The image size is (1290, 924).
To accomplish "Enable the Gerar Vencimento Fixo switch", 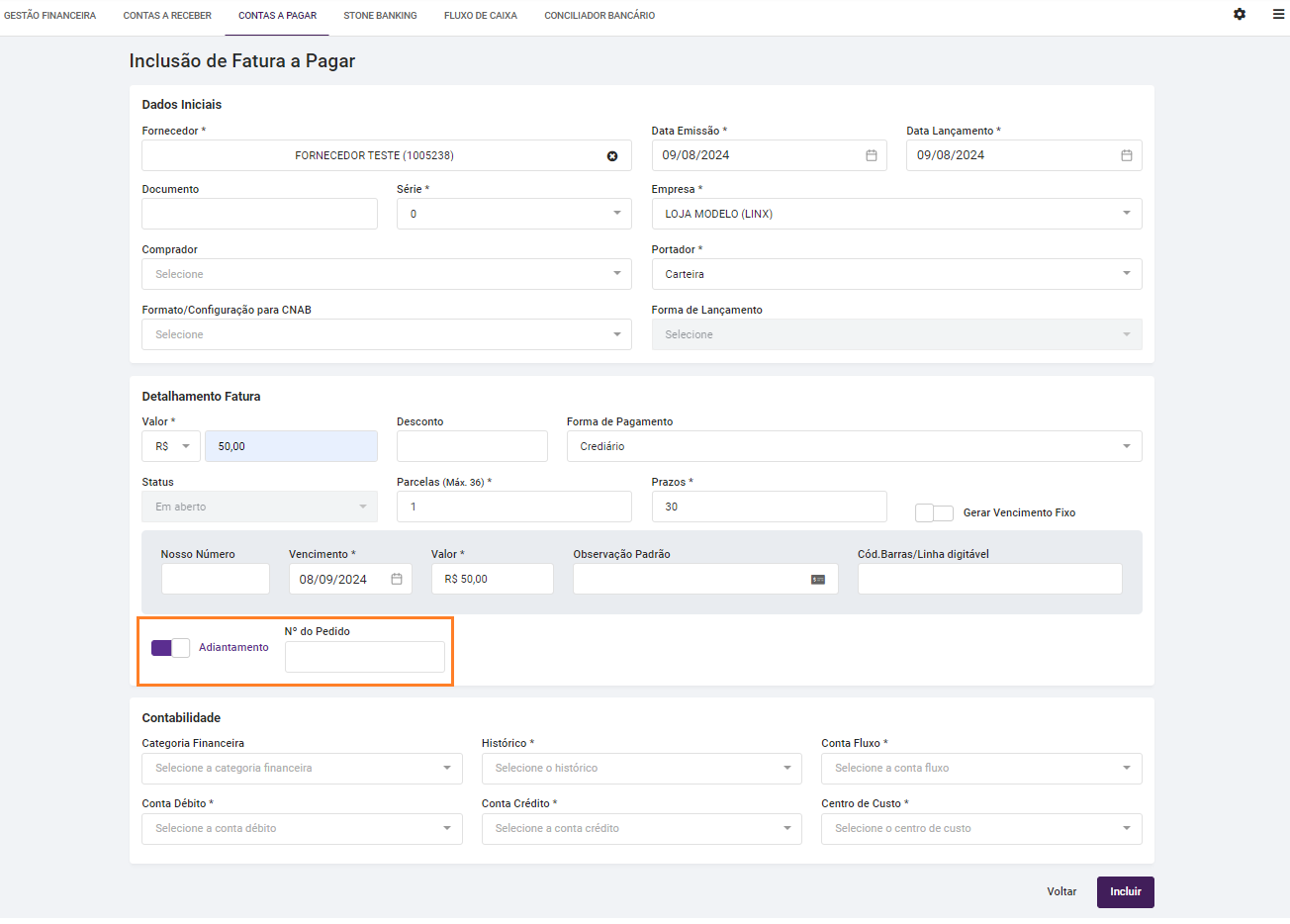I will (934, 512).
